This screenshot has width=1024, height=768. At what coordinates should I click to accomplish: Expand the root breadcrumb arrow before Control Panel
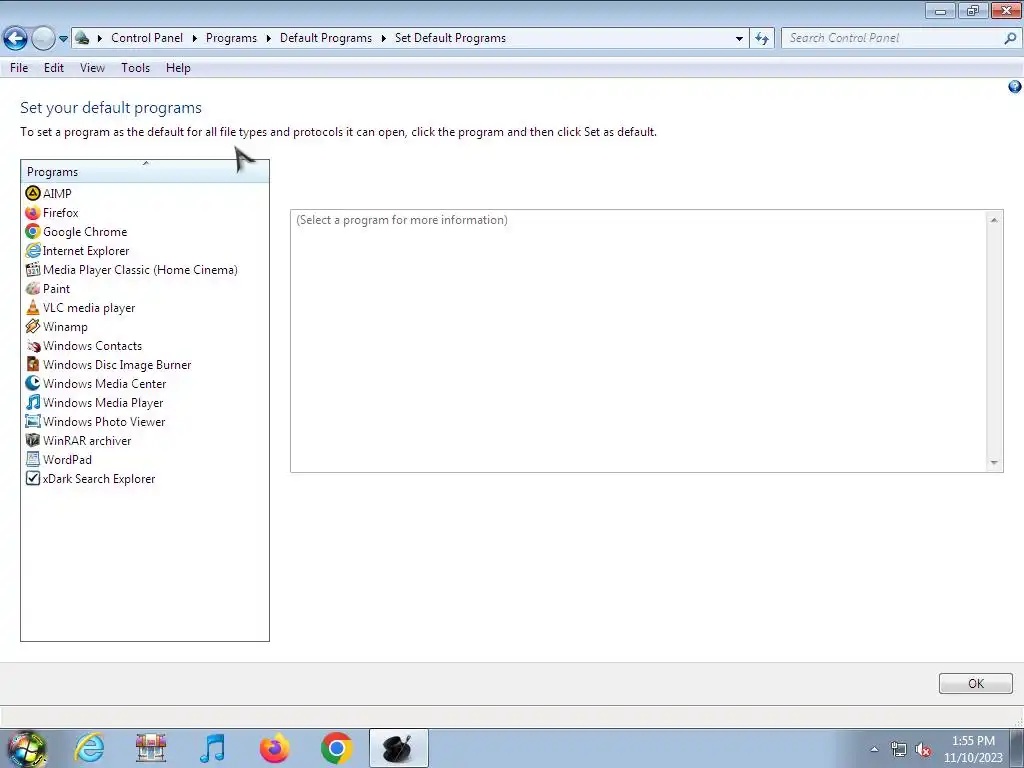(100, 38)
